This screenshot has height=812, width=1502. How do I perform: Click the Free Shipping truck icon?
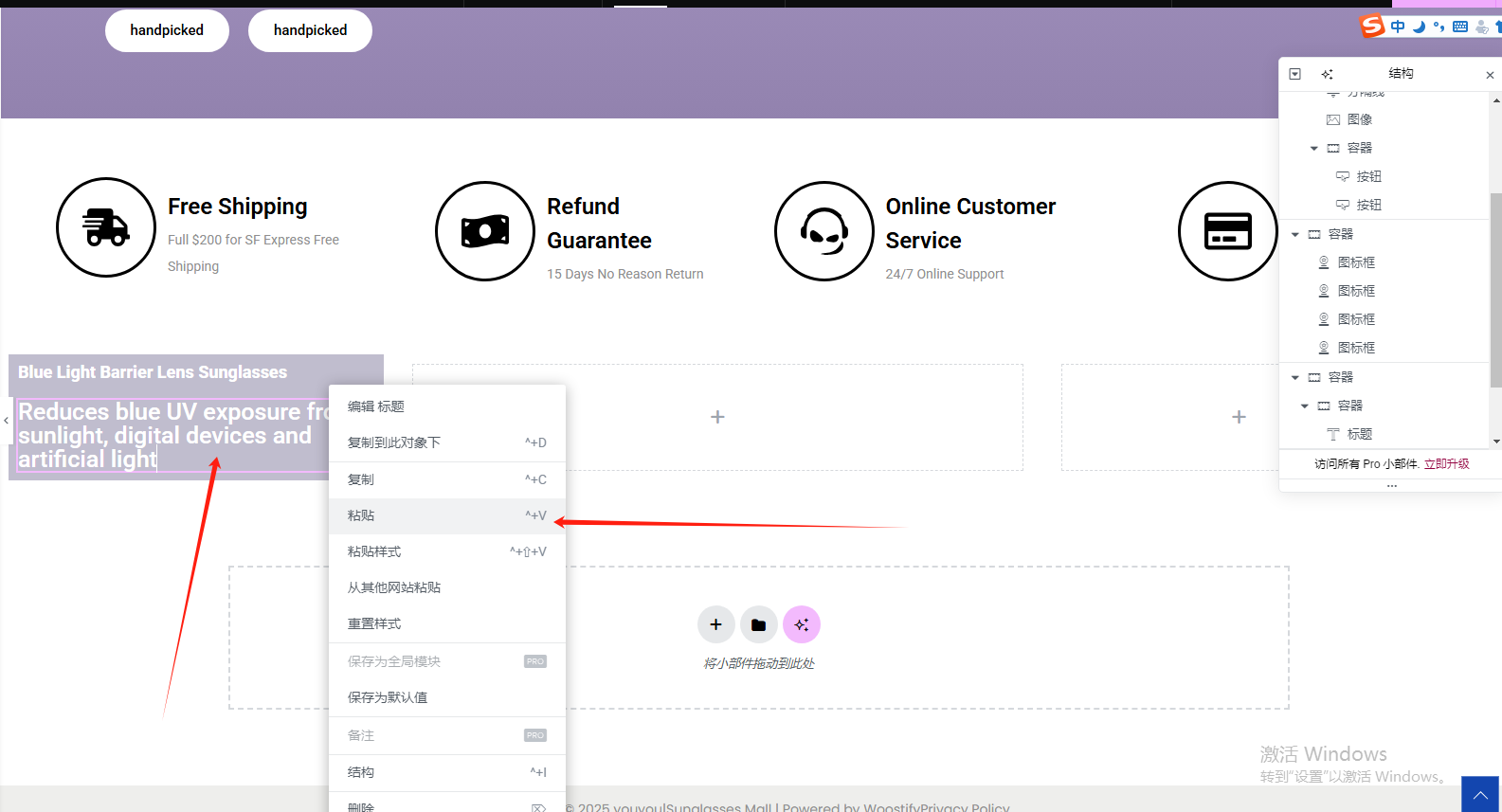[x=106, y=227]
